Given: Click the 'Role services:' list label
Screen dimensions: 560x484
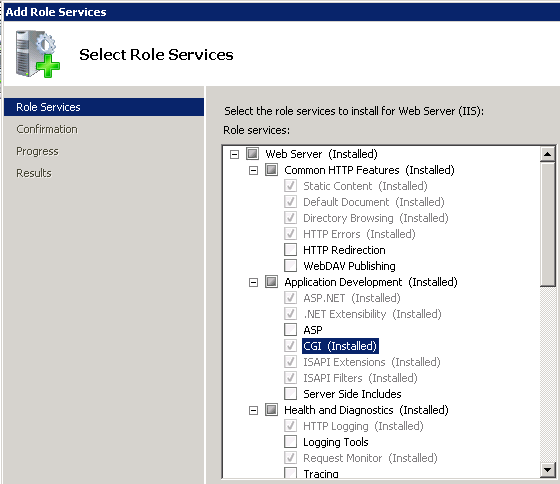Looking at the screenshot, I should tap(256, 130).
